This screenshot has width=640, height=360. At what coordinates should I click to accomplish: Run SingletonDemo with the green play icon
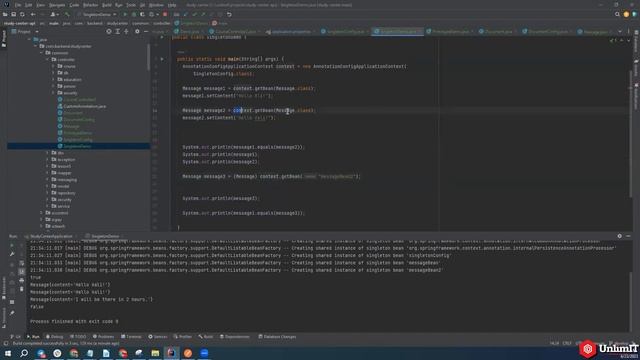coord(125,14)
